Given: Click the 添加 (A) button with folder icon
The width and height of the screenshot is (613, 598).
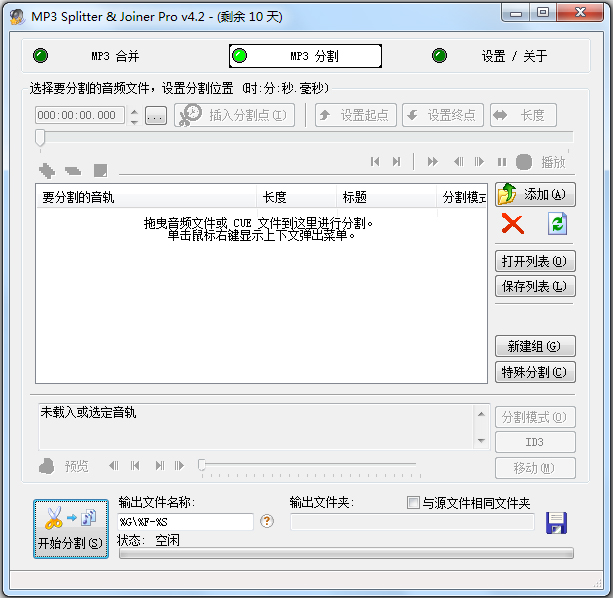Looking at the screenshot, I should (x=535, y=194).
